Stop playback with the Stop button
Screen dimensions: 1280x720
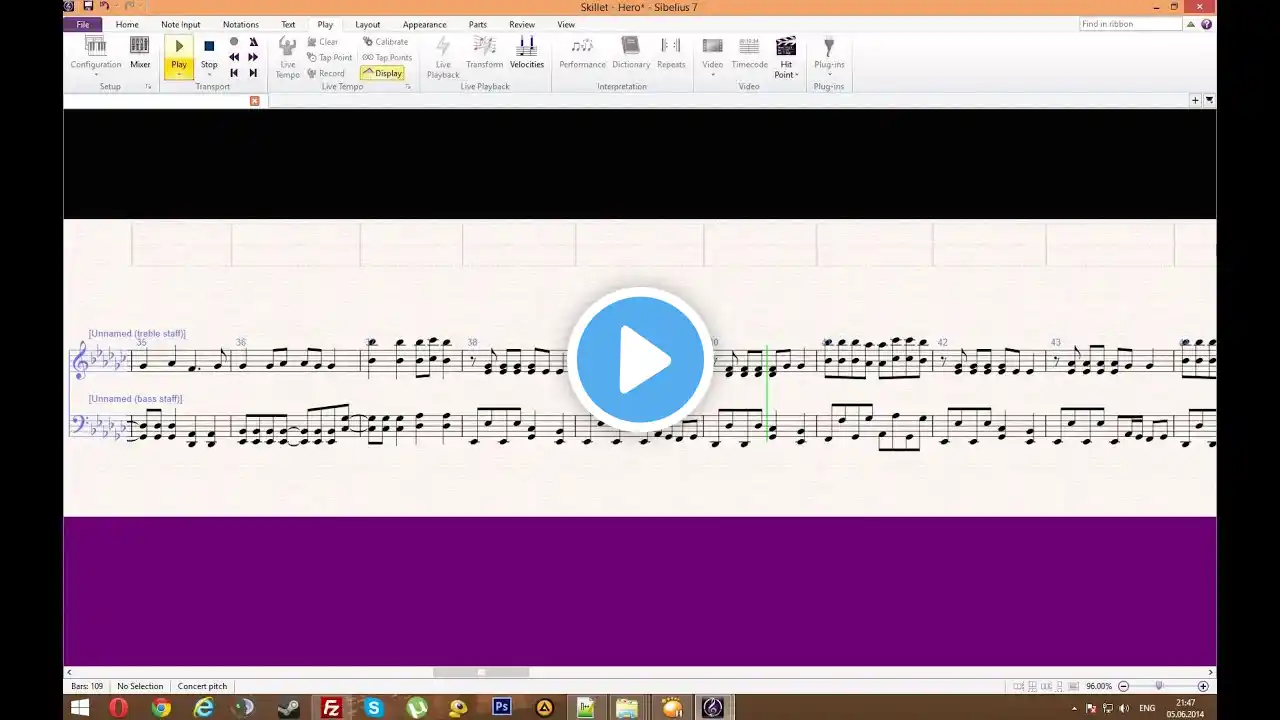(209, 53)
